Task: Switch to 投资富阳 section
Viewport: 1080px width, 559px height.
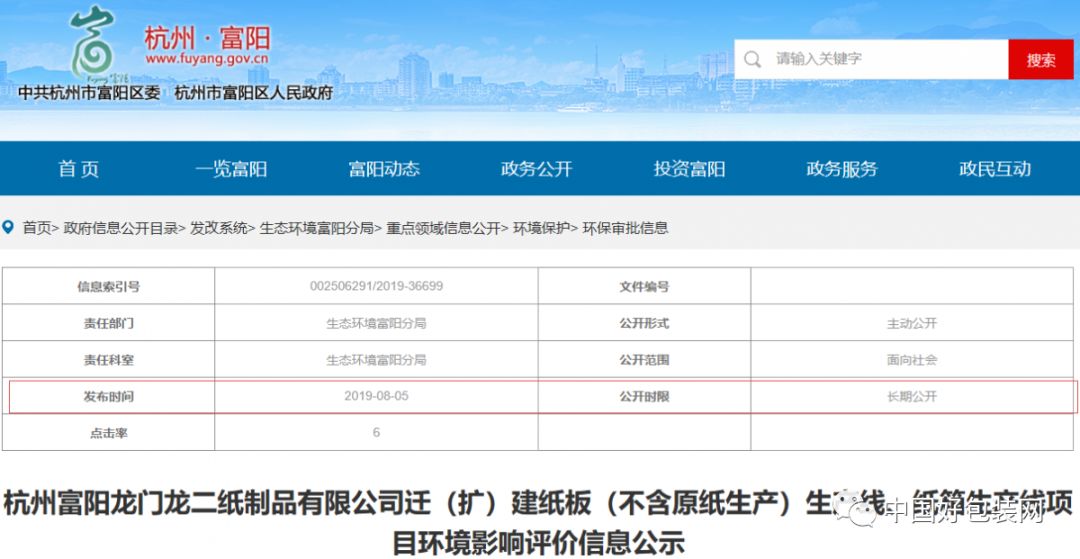Action: (689, 169)
